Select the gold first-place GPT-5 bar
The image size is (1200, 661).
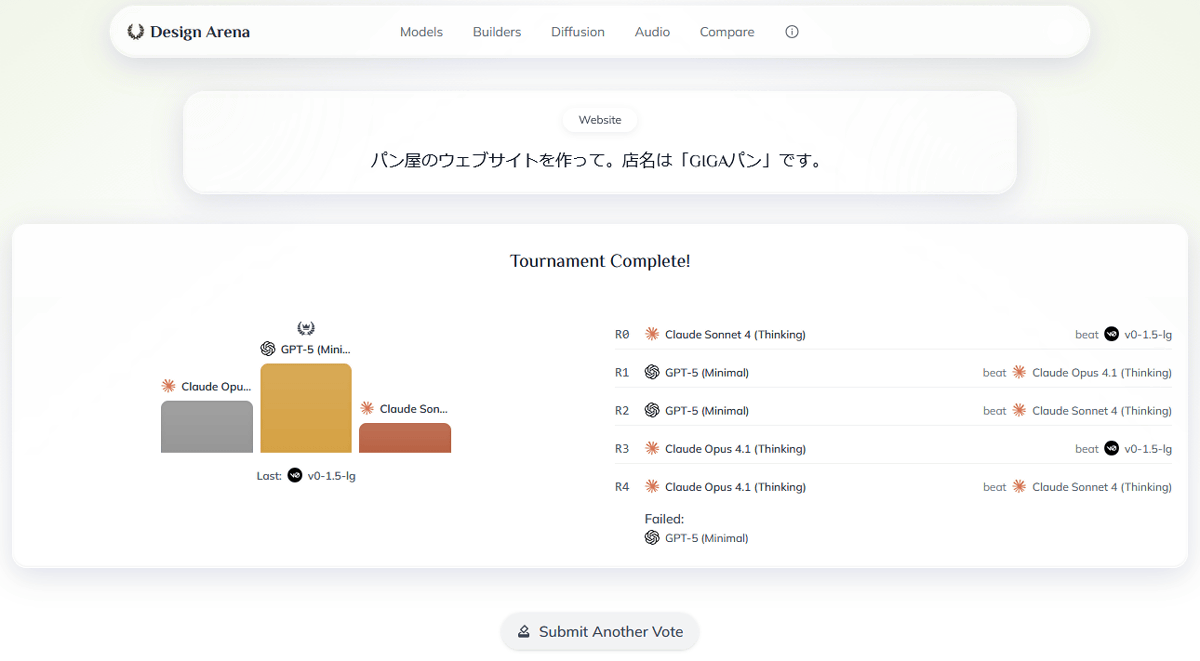306,408
